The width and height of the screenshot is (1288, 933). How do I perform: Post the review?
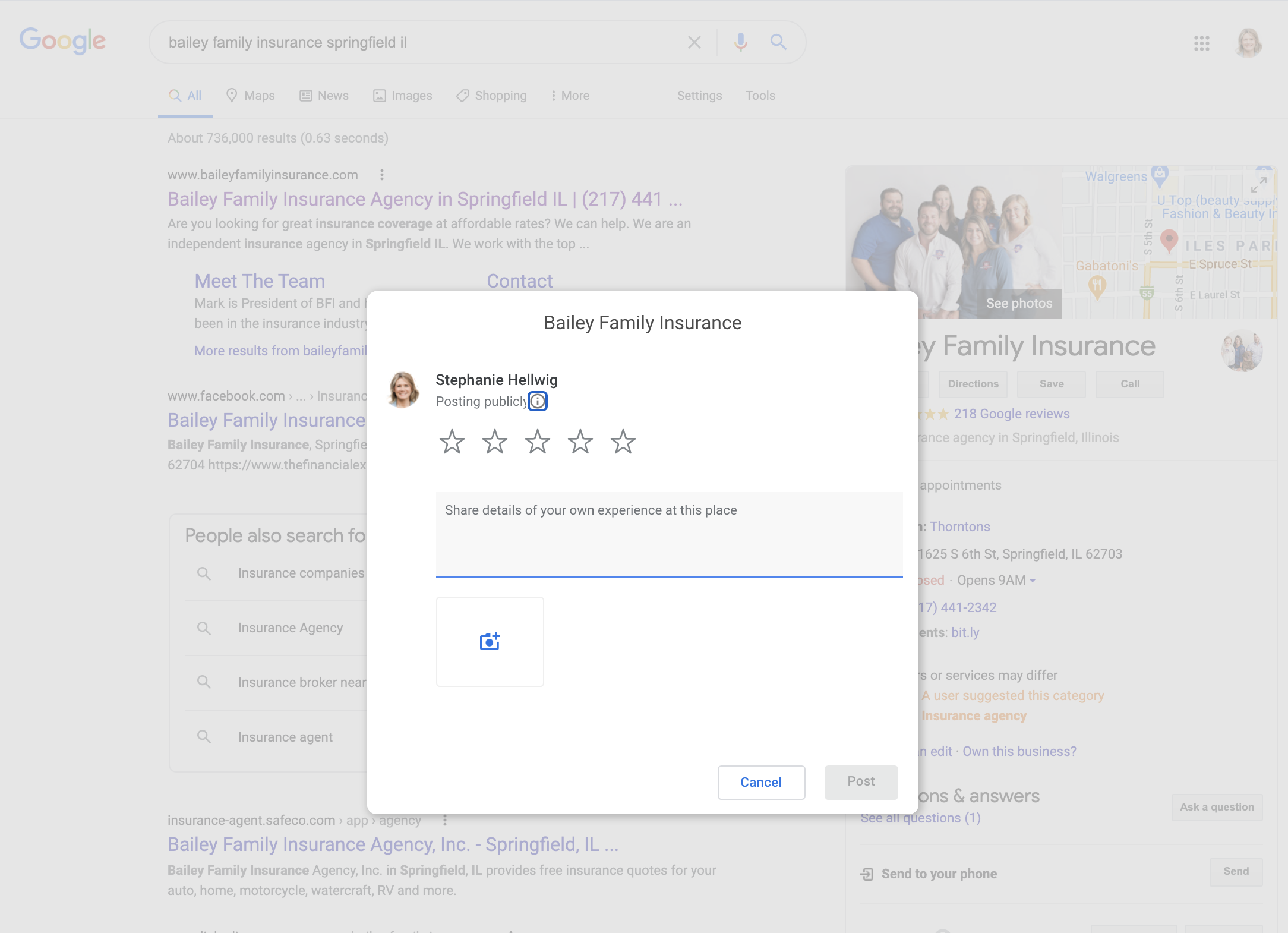(x=861, y=782)
